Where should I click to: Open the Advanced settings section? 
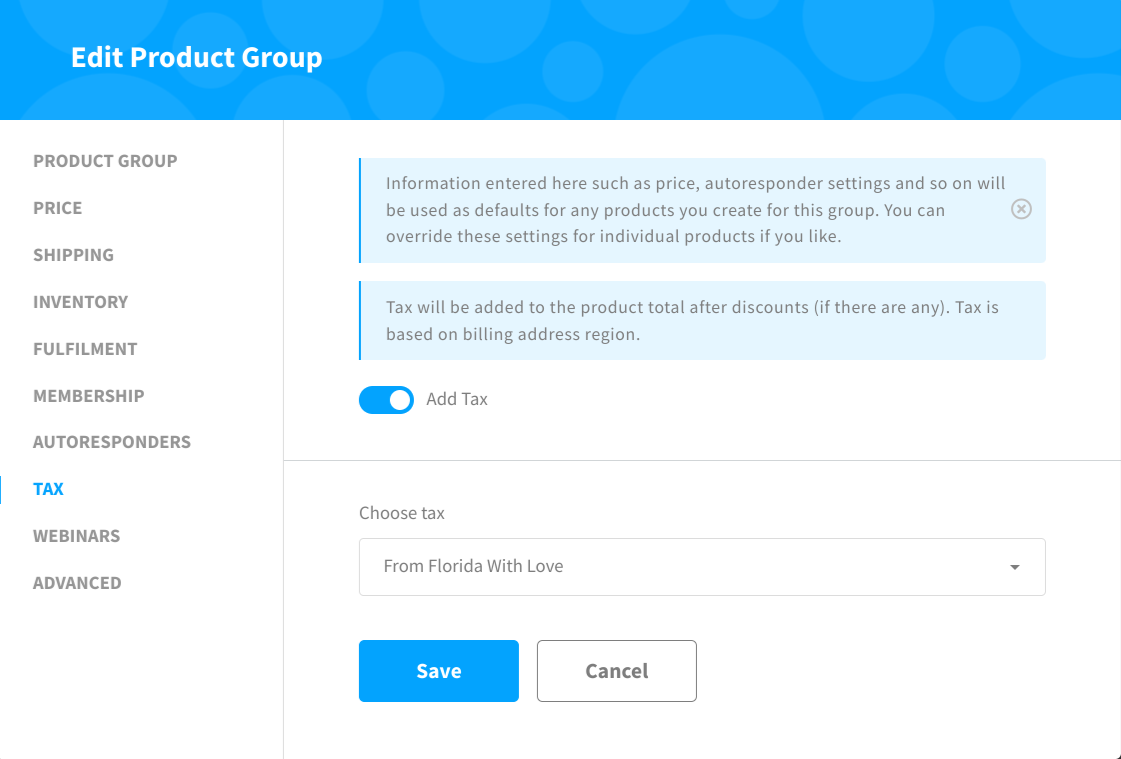[77, 583]
